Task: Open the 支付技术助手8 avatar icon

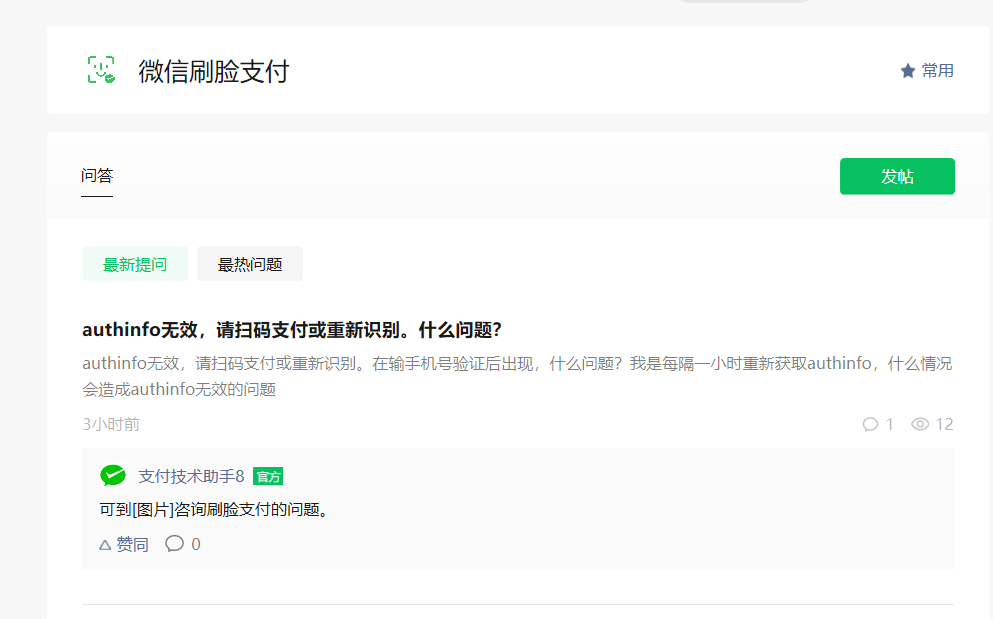Action: click(113, 475)
